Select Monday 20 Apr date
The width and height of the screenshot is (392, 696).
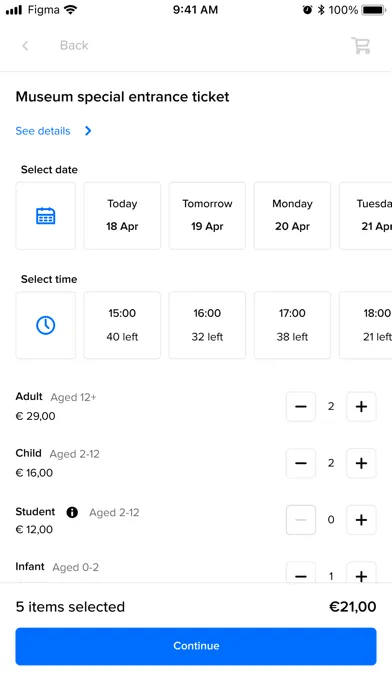(292, 216)
